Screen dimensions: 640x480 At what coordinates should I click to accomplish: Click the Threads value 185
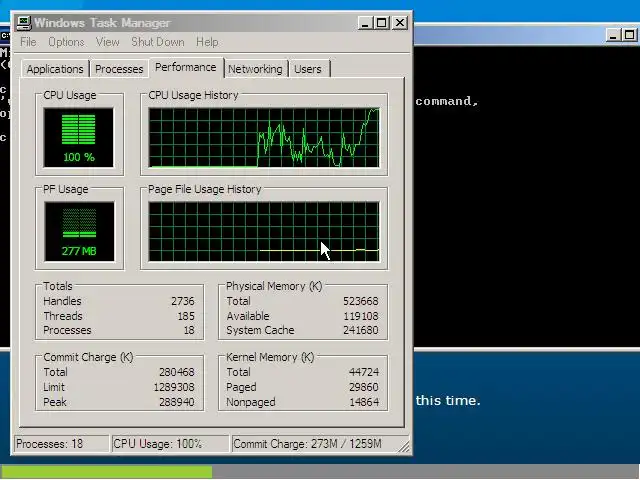(x=186, y=316)
